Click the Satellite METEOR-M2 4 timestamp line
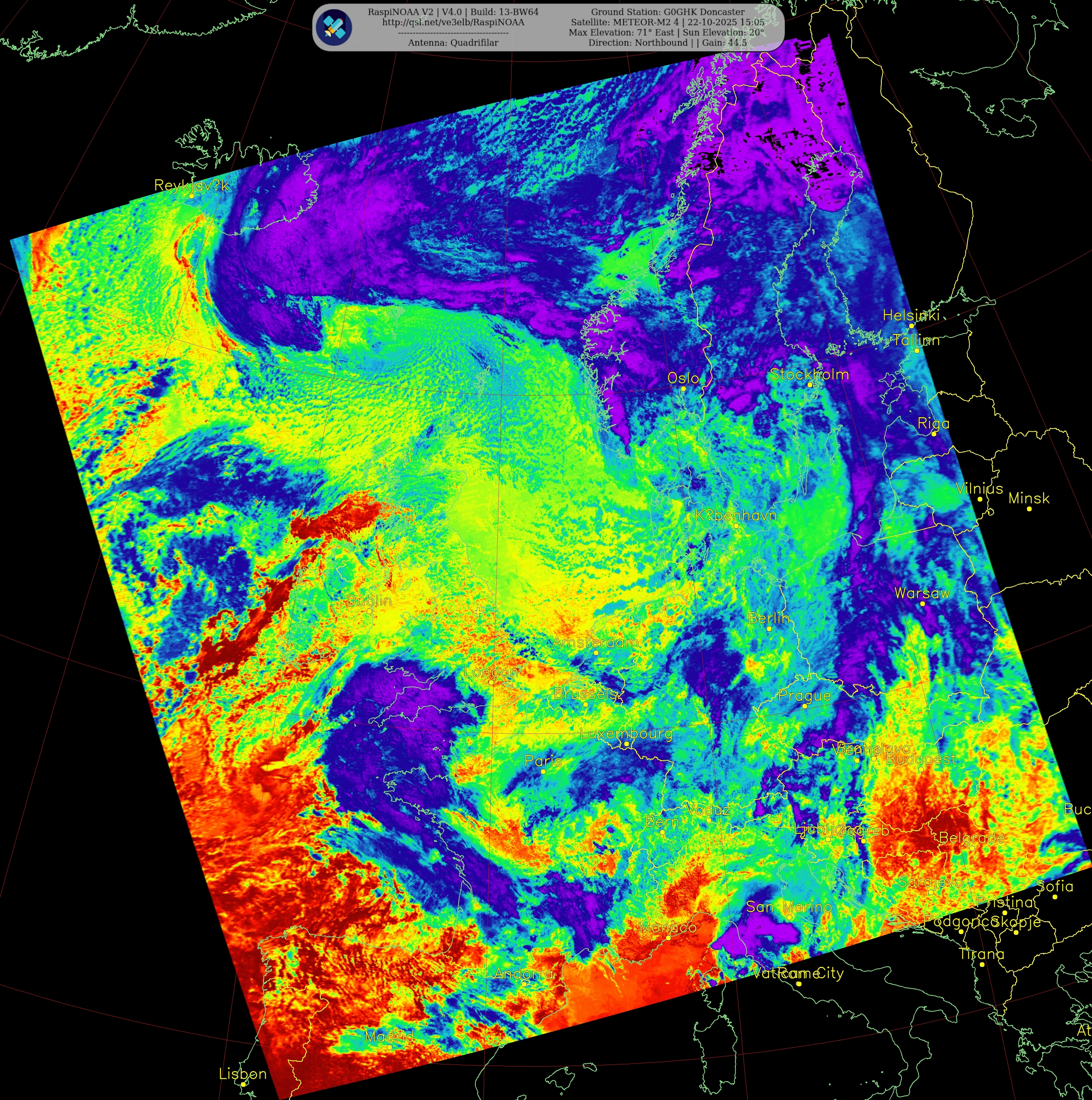The height and width of the screenshot is (1100, 1092). tap(667, 22)
